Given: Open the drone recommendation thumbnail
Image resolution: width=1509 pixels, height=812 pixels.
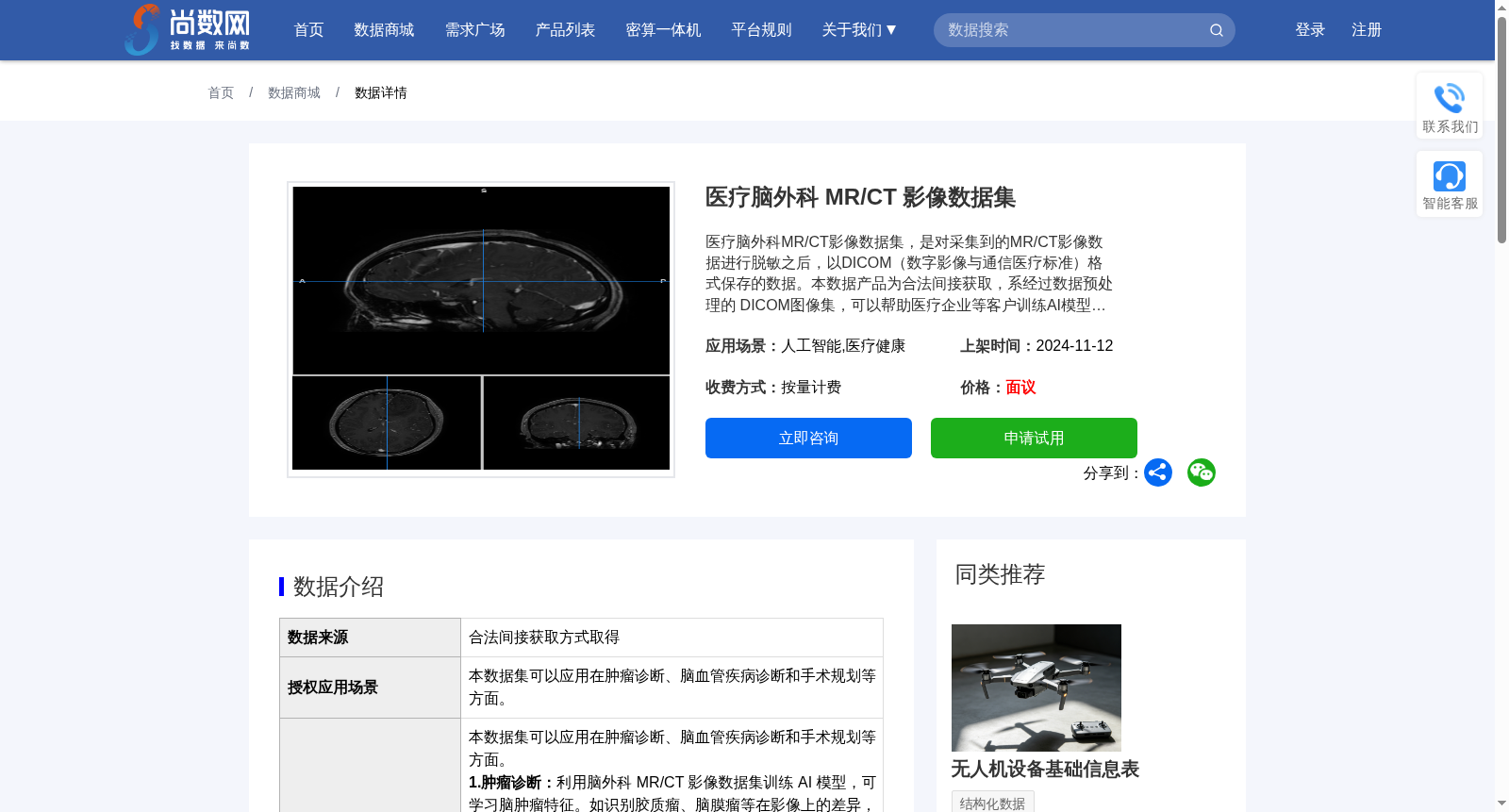Looking at the screenshot, I should pyautogui.click(x=1036, y=688).
